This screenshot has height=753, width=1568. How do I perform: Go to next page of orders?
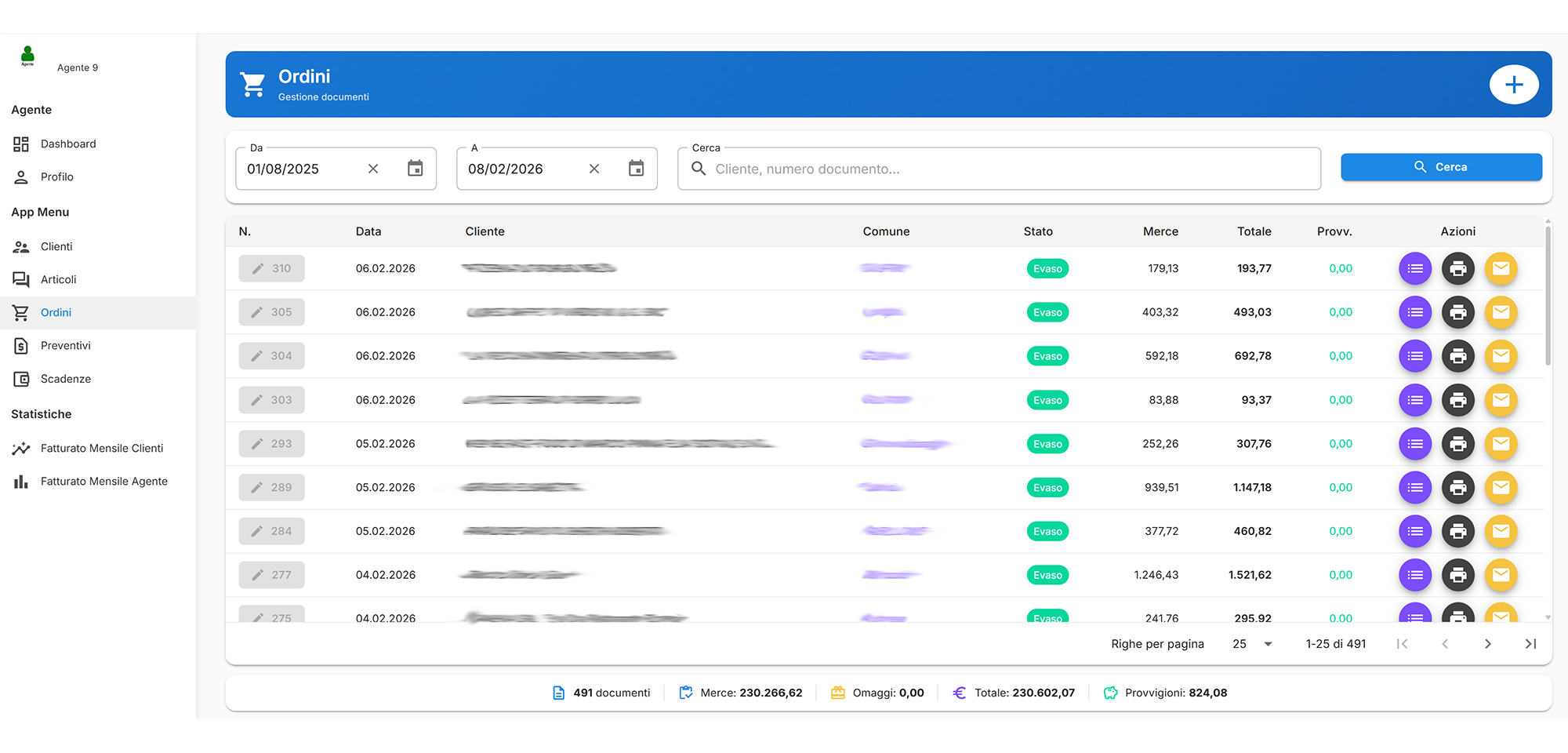tap(1487, 644)
